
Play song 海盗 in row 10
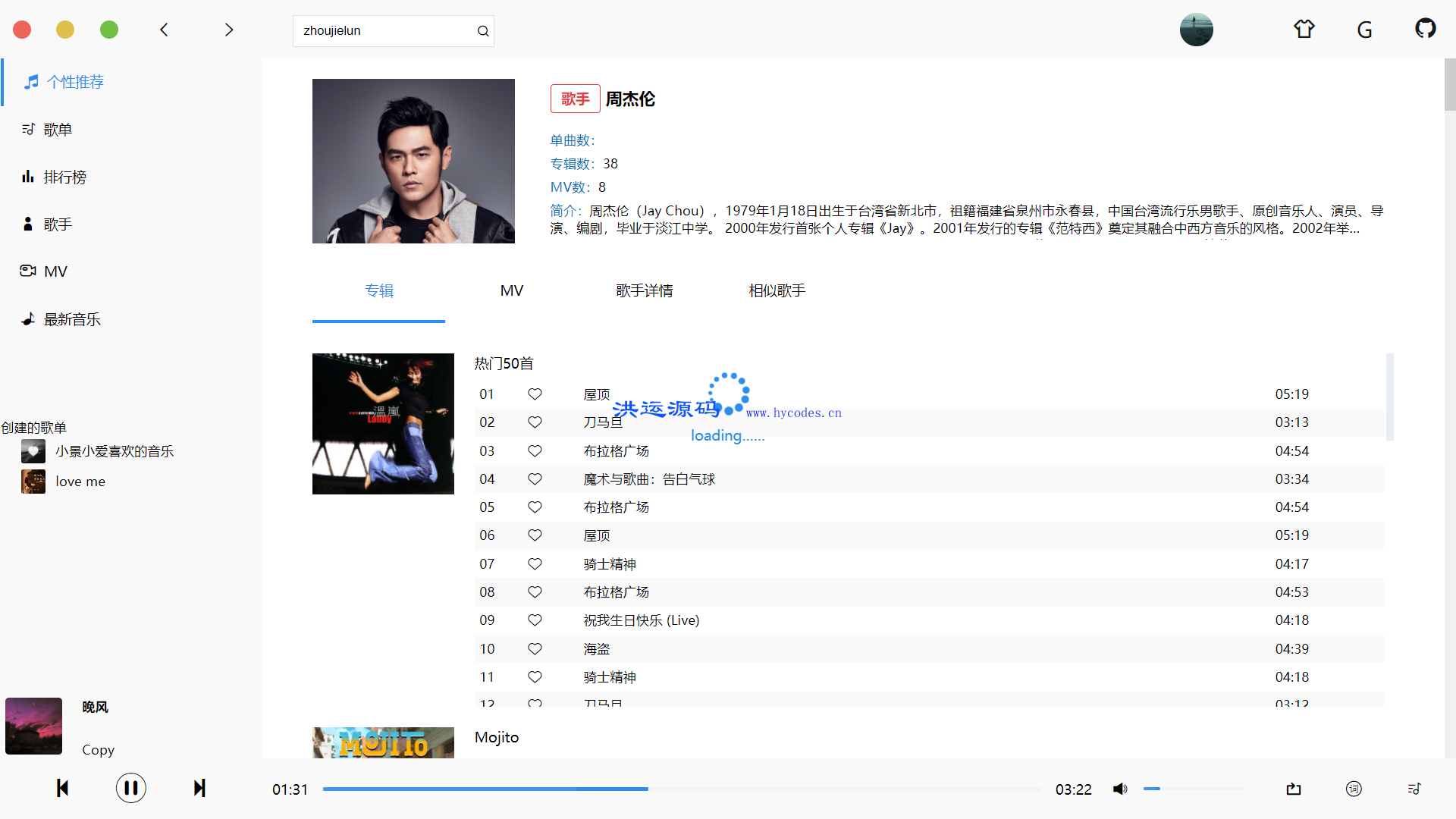(597, 649)
